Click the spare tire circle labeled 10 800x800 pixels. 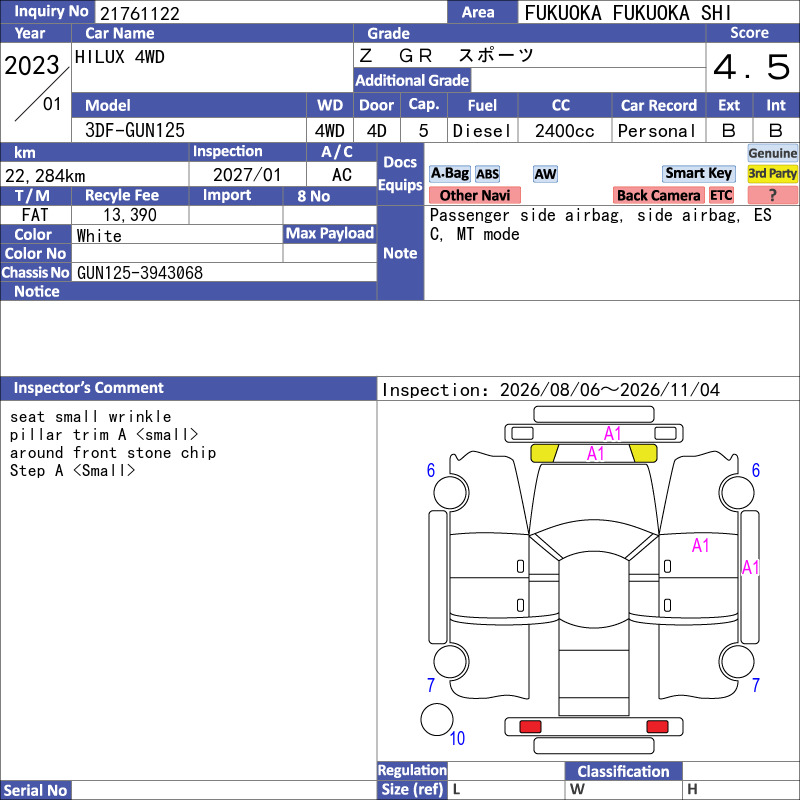tap(437, 719)
